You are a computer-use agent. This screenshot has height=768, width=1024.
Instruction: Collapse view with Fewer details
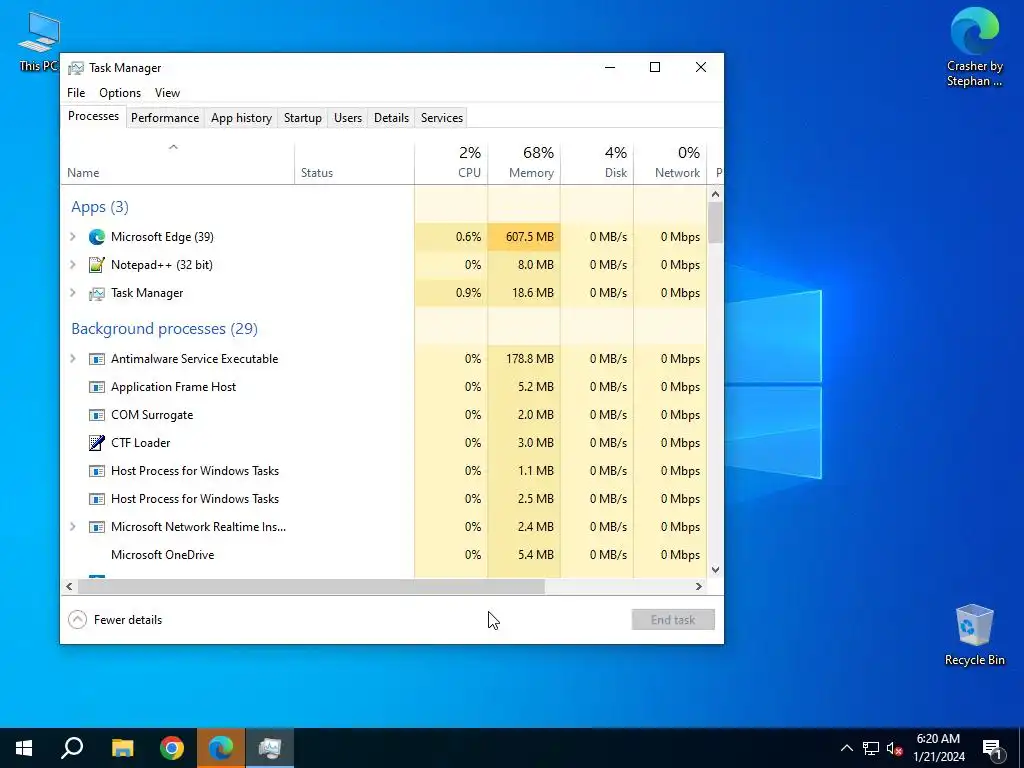115,620
